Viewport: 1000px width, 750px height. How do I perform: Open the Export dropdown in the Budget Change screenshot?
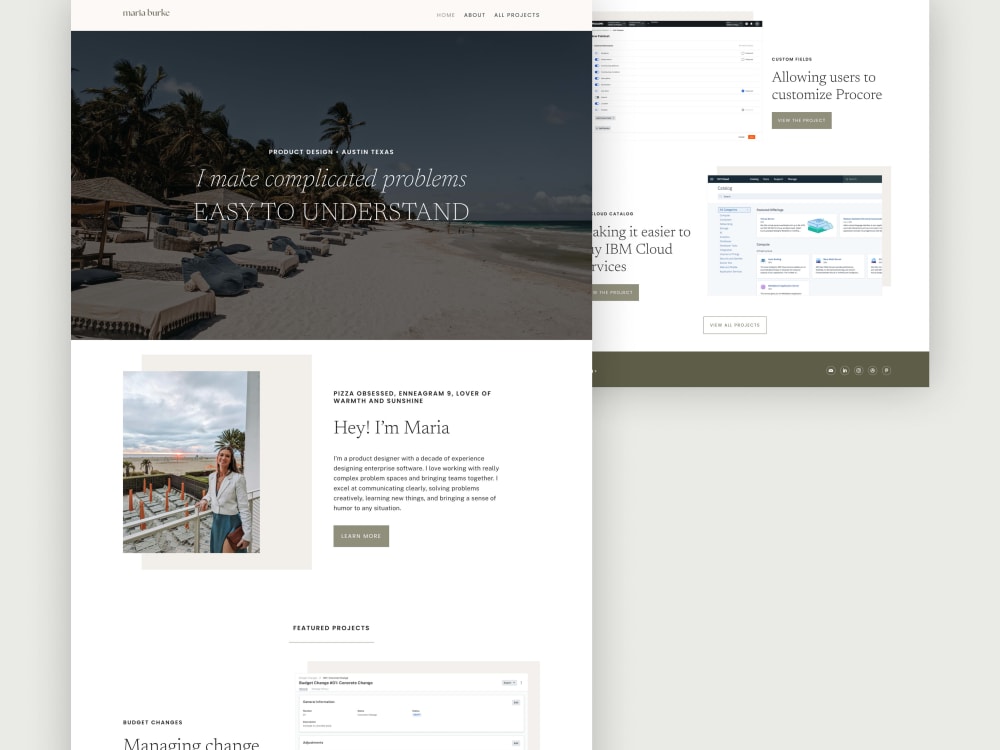click(509, 682)
